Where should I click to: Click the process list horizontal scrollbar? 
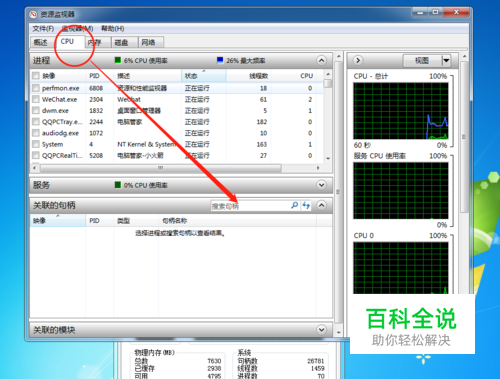[160, 168]
